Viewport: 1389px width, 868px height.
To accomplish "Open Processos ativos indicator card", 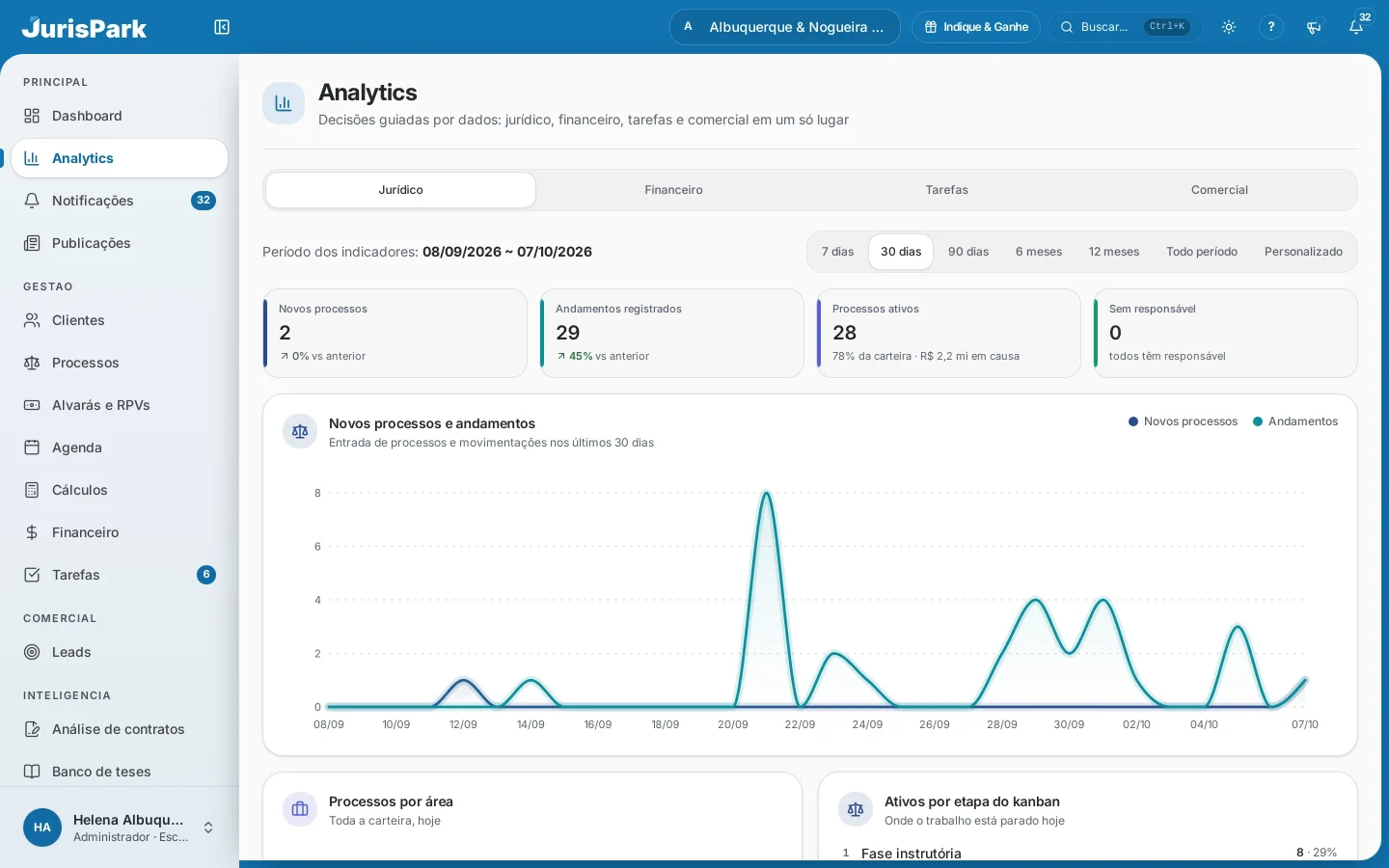I will point(949,333).
